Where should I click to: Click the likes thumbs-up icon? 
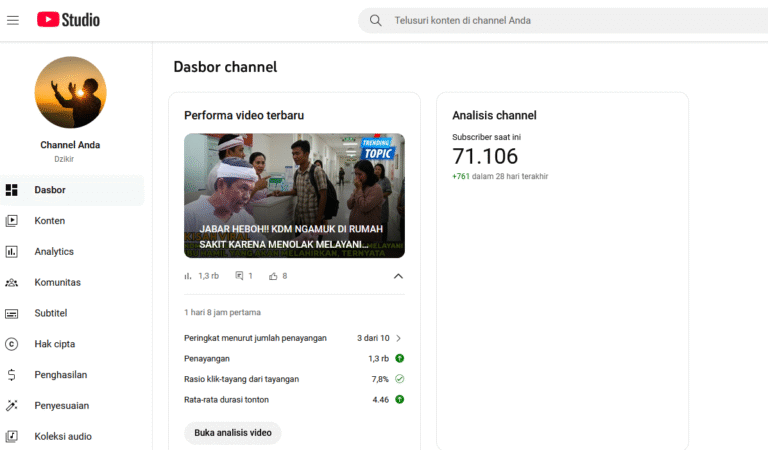pos(273,276)
